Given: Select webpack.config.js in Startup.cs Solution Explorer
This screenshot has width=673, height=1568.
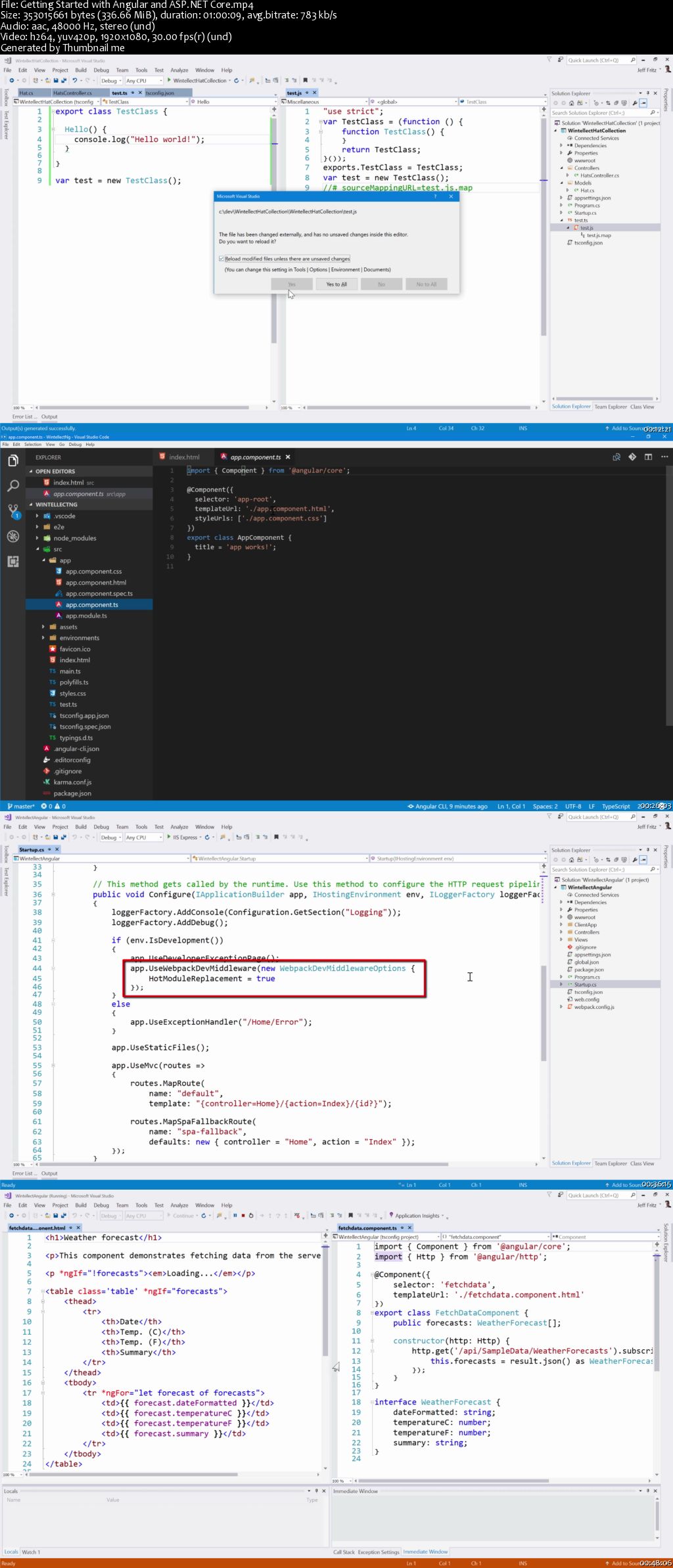Looking at the screenshot, I should 594,1007.
